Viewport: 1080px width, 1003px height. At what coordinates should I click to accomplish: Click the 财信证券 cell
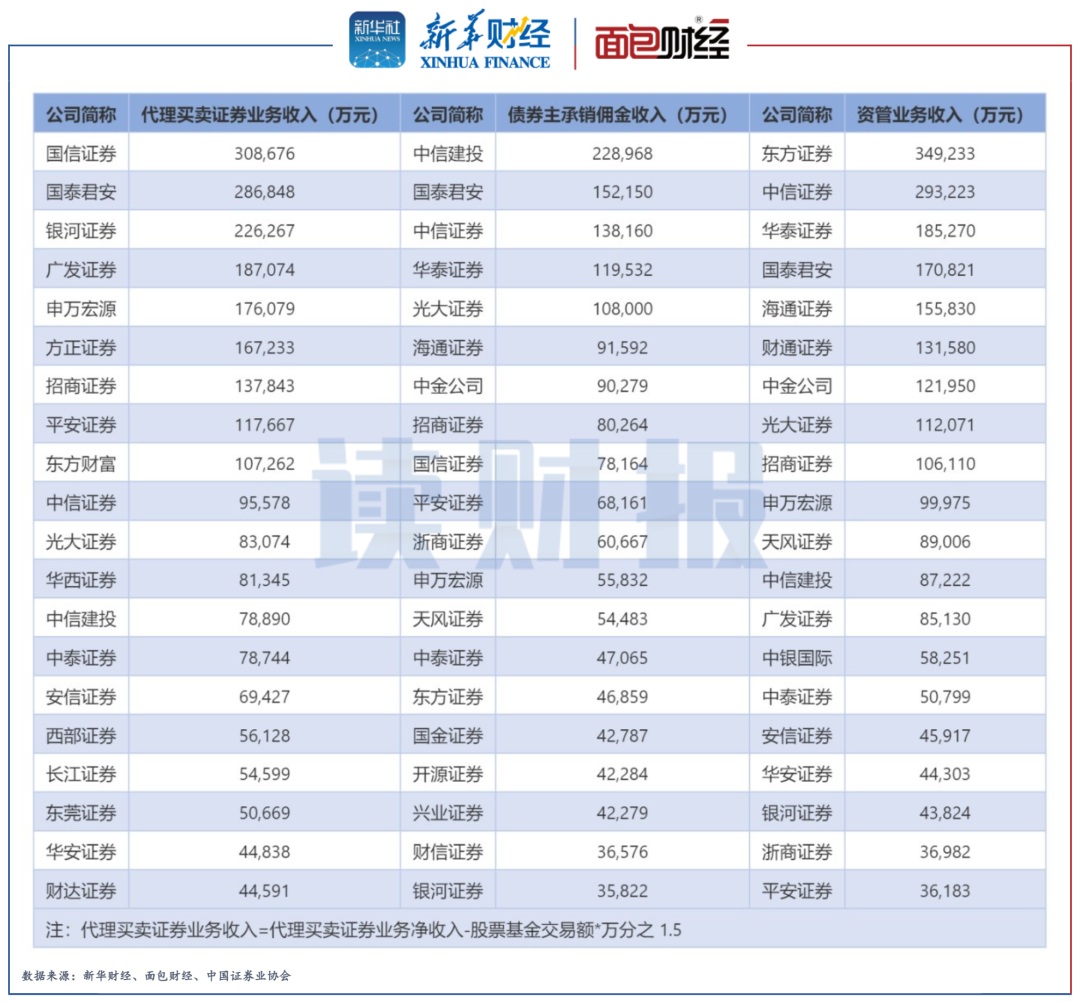[448, 852]
